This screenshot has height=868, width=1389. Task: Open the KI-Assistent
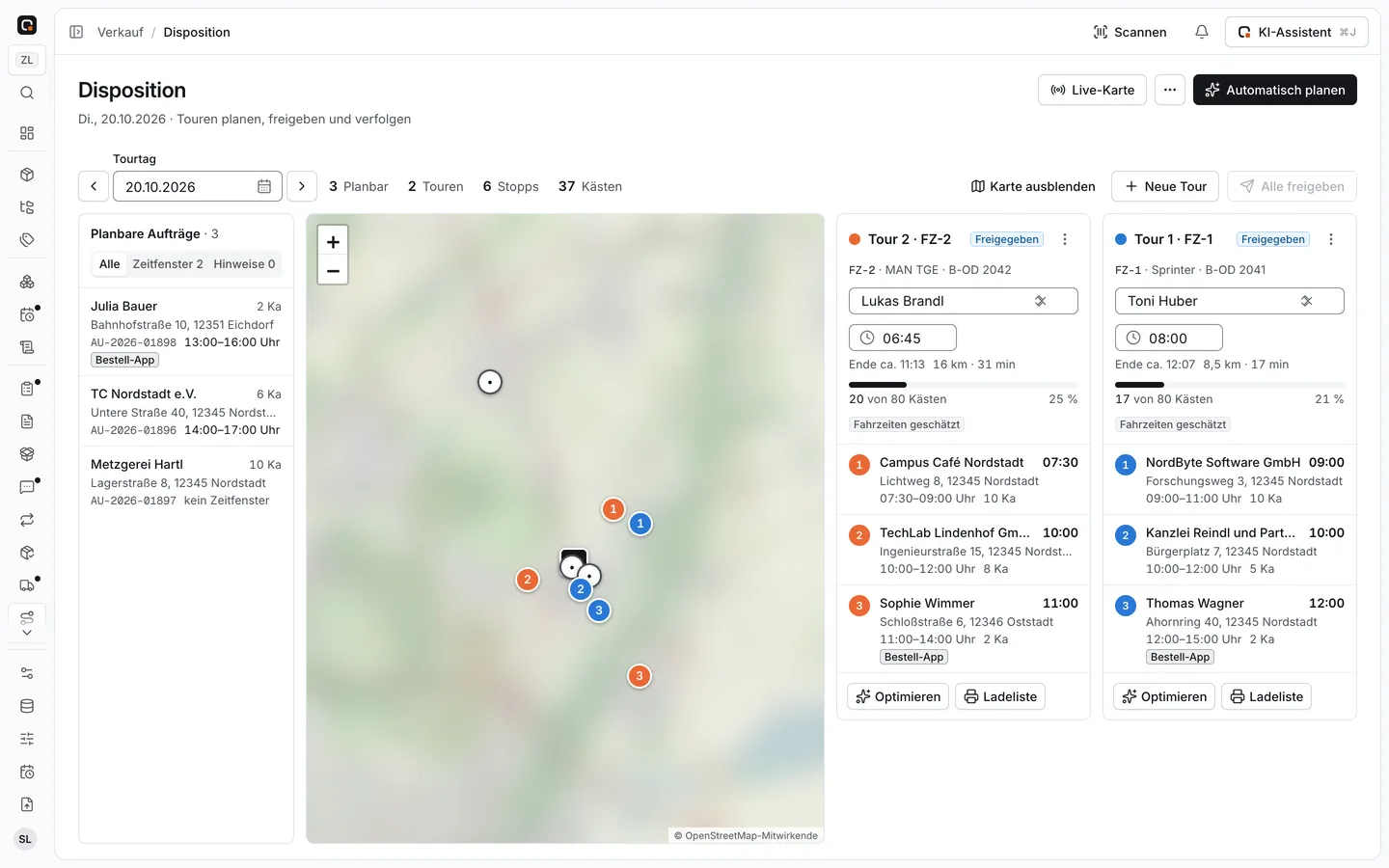(1296, 32)
